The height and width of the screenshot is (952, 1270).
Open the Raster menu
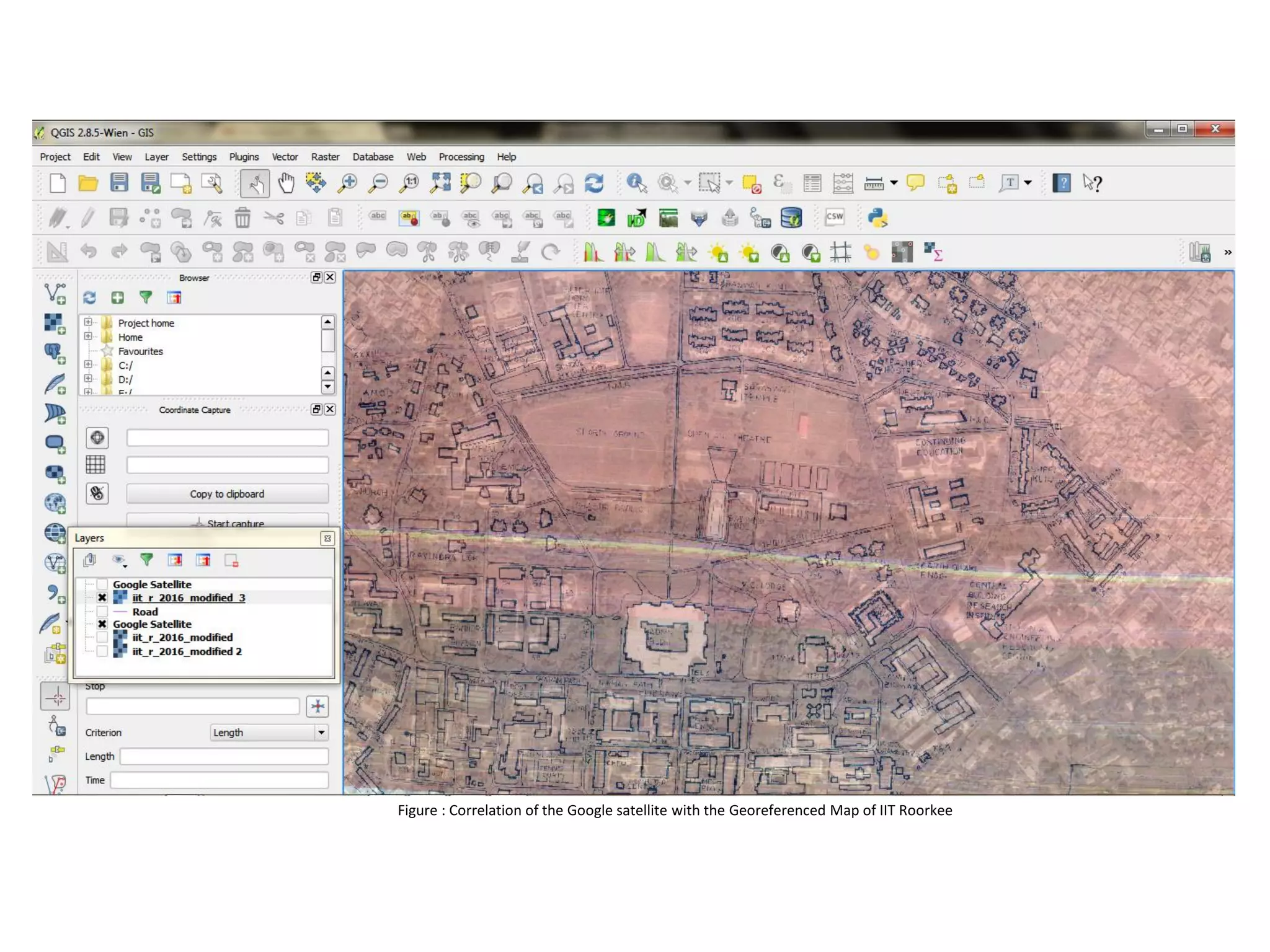325,157
